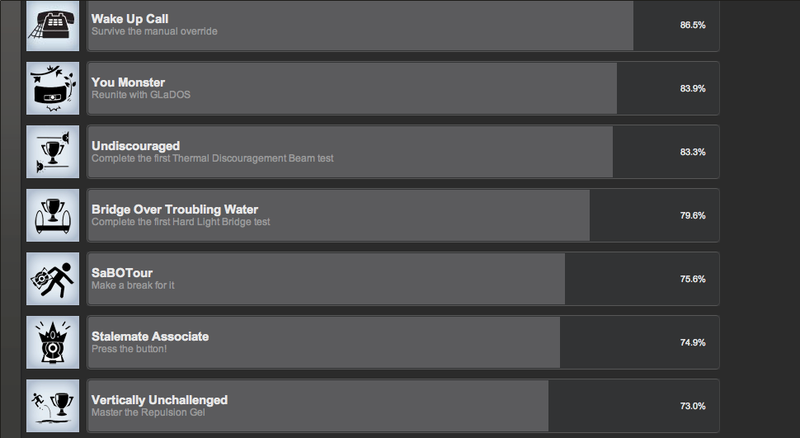800x438 pixels.
Task: Open the SaBOTour running figure icon
Action: coord(53,279)
